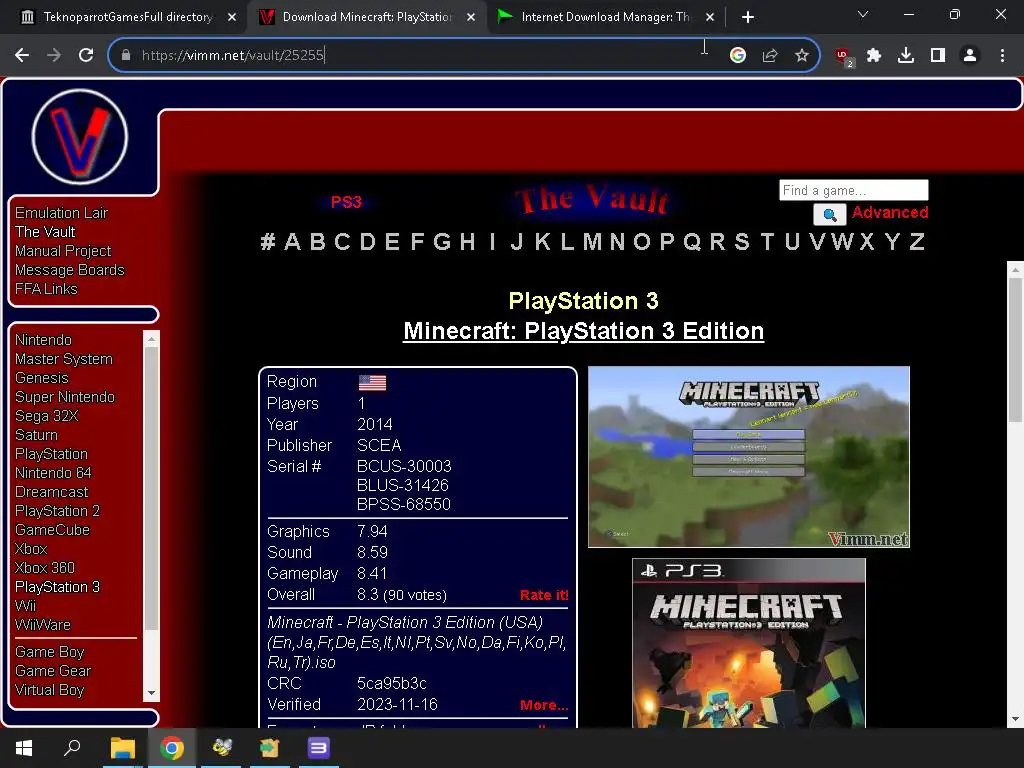Viewport: 1024px width, 768px height.
Task: Click the PS3 label next to The Vault
Action: (x=346, y=202)
